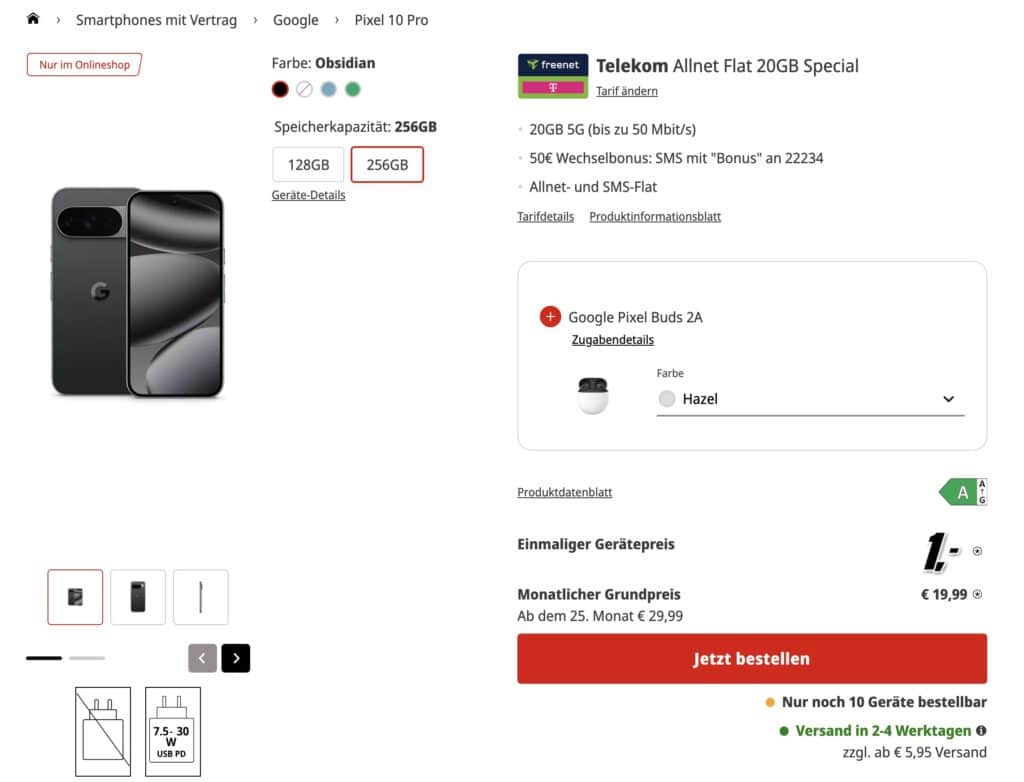Viewport: 1024px width, 782px height.
Task: Go to next product image arrow
Action: coord(236,658)
